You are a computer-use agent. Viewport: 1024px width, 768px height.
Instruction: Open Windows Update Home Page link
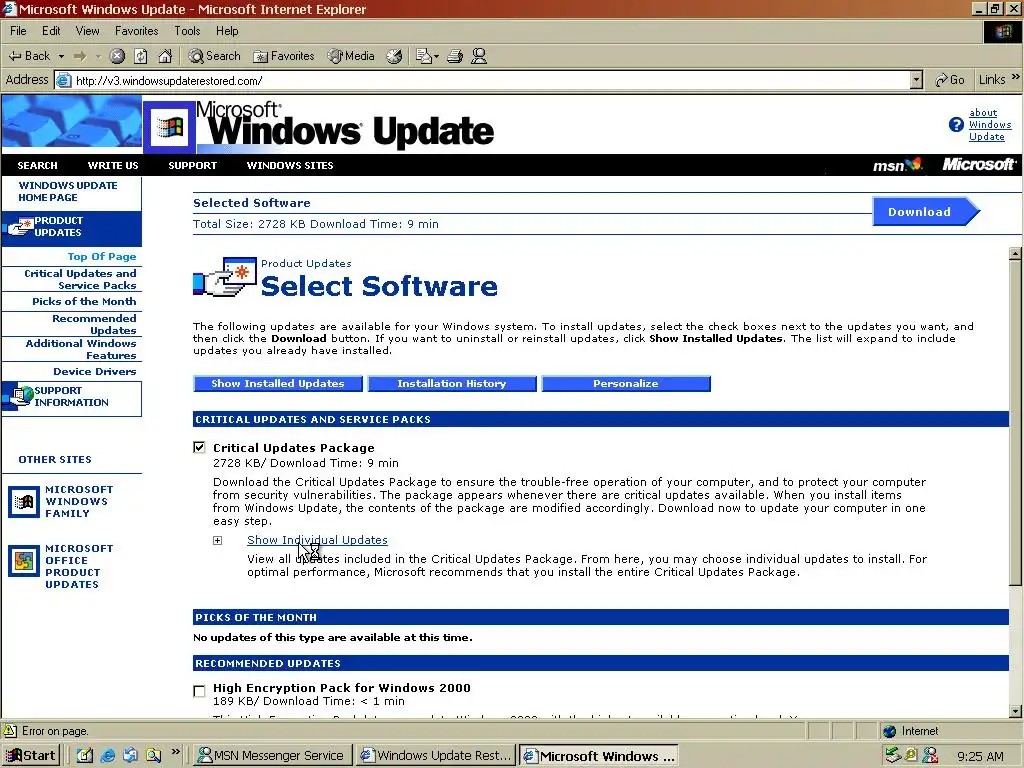[68, 191]
